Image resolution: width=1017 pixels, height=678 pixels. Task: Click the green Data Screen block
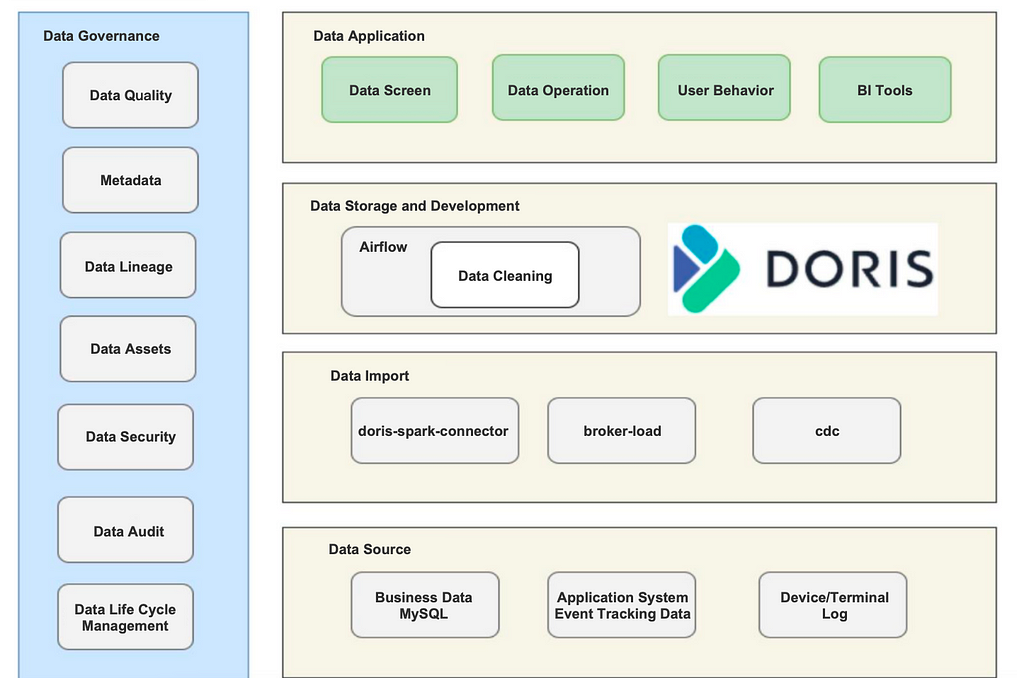click(389, 90)
